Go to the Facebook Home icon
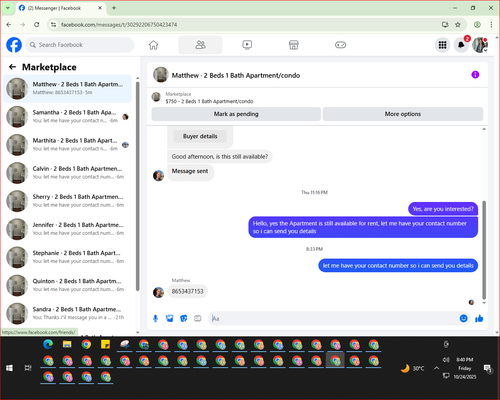Image resolution: width=500 pixels, height=400 pixels. click(153, 45)
